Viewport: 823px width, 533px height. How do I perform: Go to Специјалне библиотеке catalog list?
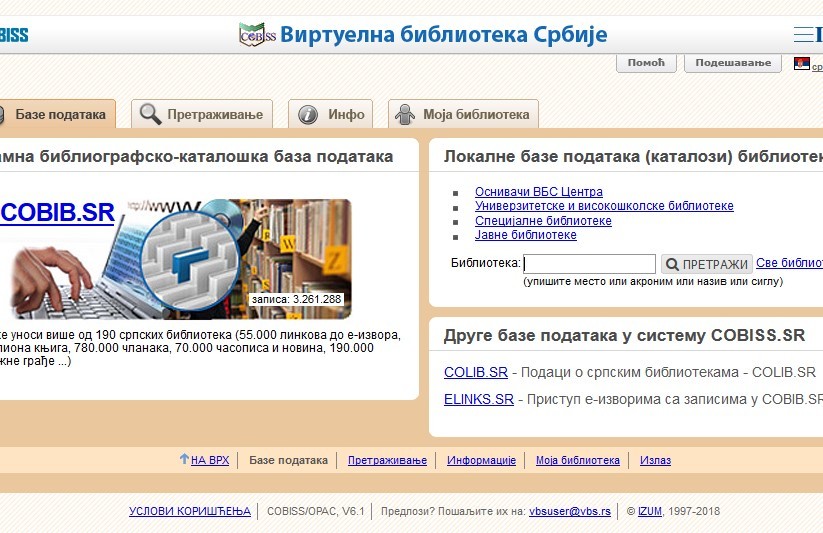543,221
